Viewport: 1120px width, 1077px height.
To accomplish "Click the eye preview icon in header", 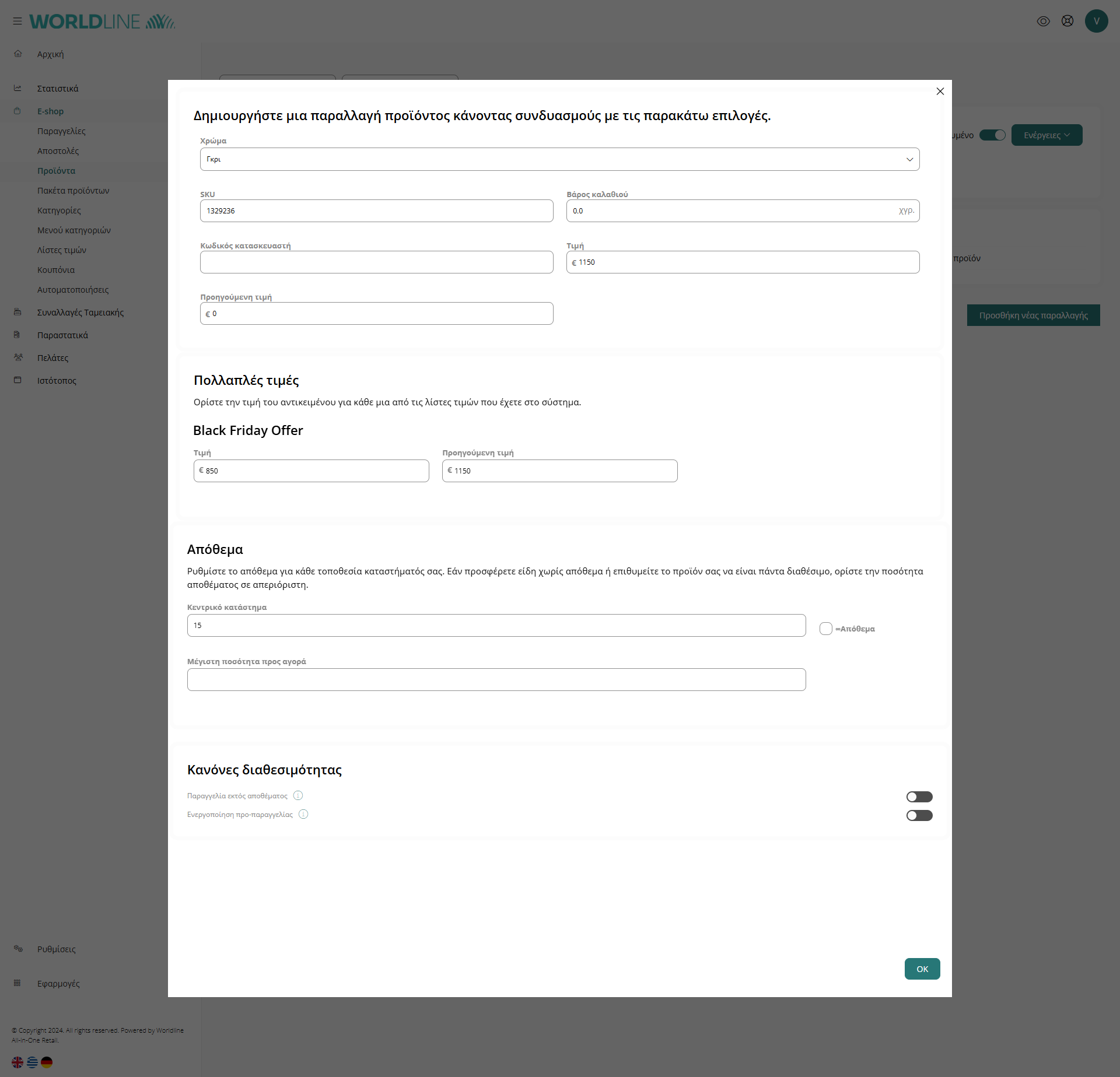I will click(x=1043, y=21).
